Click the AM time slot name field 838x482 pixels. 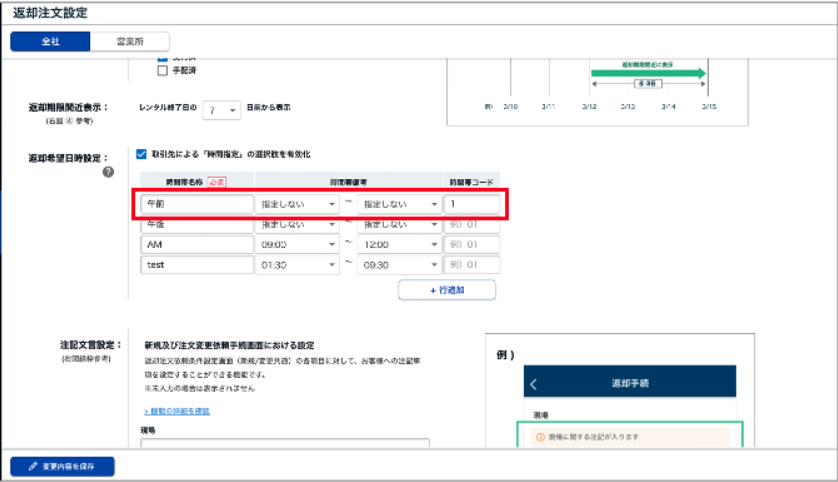[x=197, y=244]
